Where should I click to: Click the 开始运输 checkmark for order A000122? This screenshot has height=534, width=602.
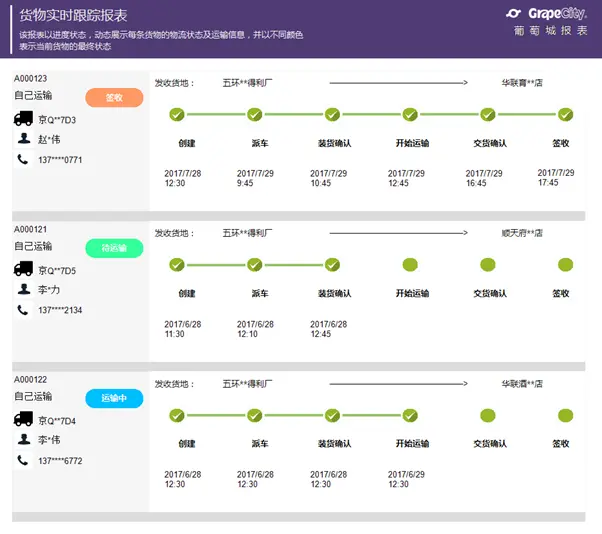[410, 415]
